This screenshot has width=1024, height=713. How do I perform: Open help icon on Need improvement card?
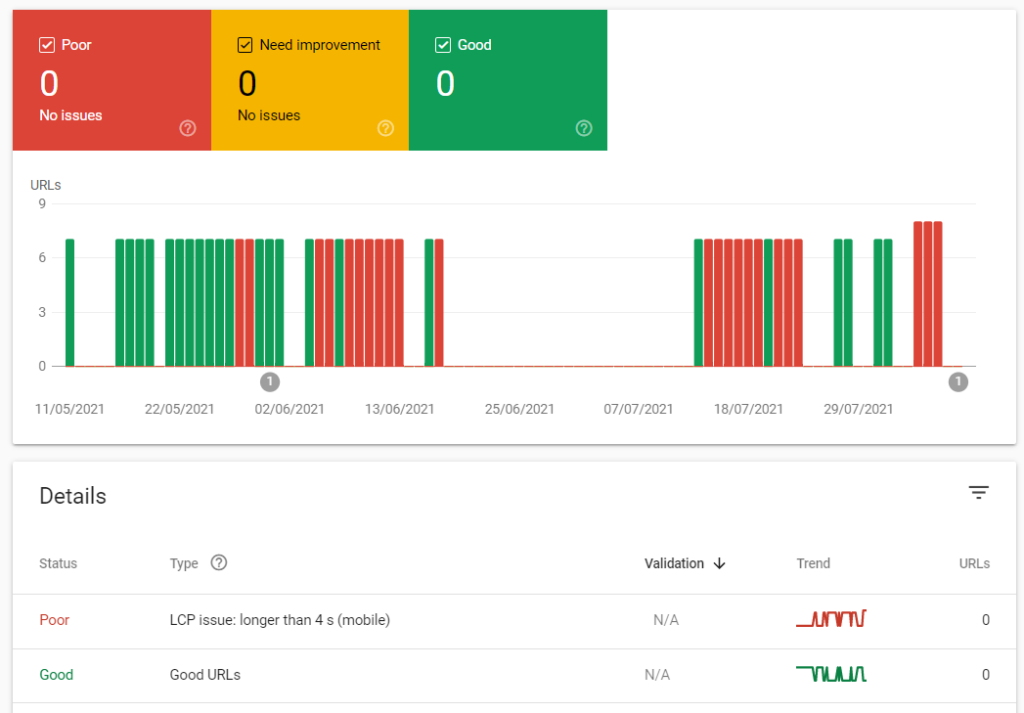[x=385, y=128]
